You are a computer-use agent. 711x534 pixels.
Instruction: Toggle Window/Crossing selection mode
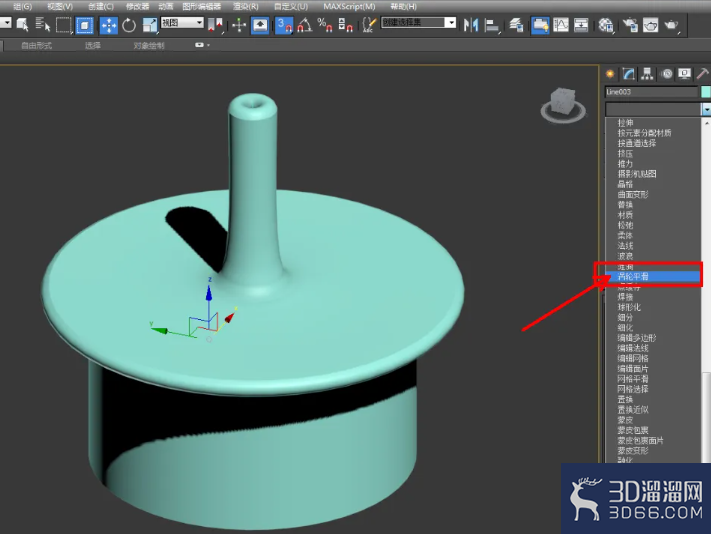84,24
